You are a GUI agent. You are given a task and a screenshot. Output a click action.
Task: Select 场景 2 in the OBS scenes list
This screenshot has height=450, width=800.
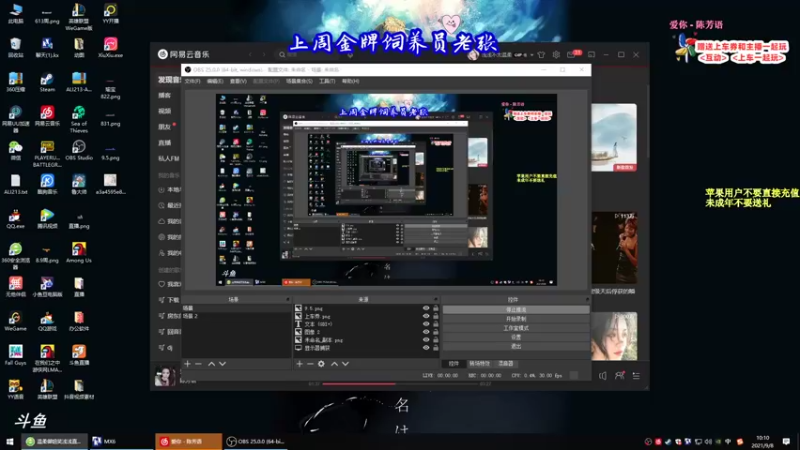click(x=236, y=316)
